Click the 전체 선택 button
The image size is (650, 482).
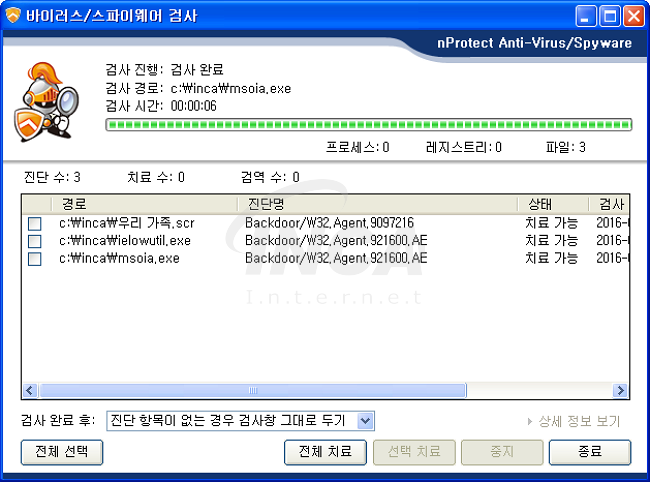click(62, 452)
